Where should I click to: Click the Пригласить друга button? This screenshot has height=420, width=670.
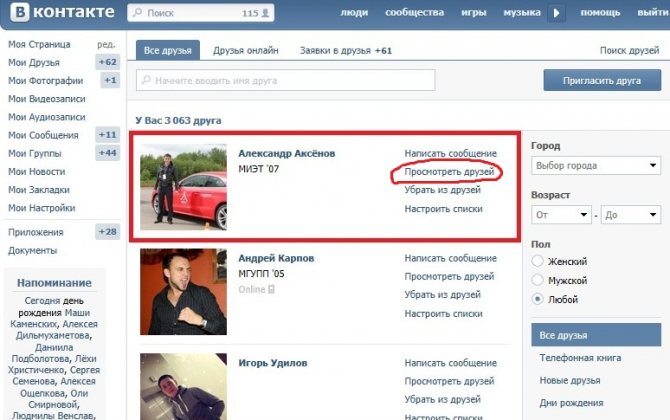click(602, 80)
